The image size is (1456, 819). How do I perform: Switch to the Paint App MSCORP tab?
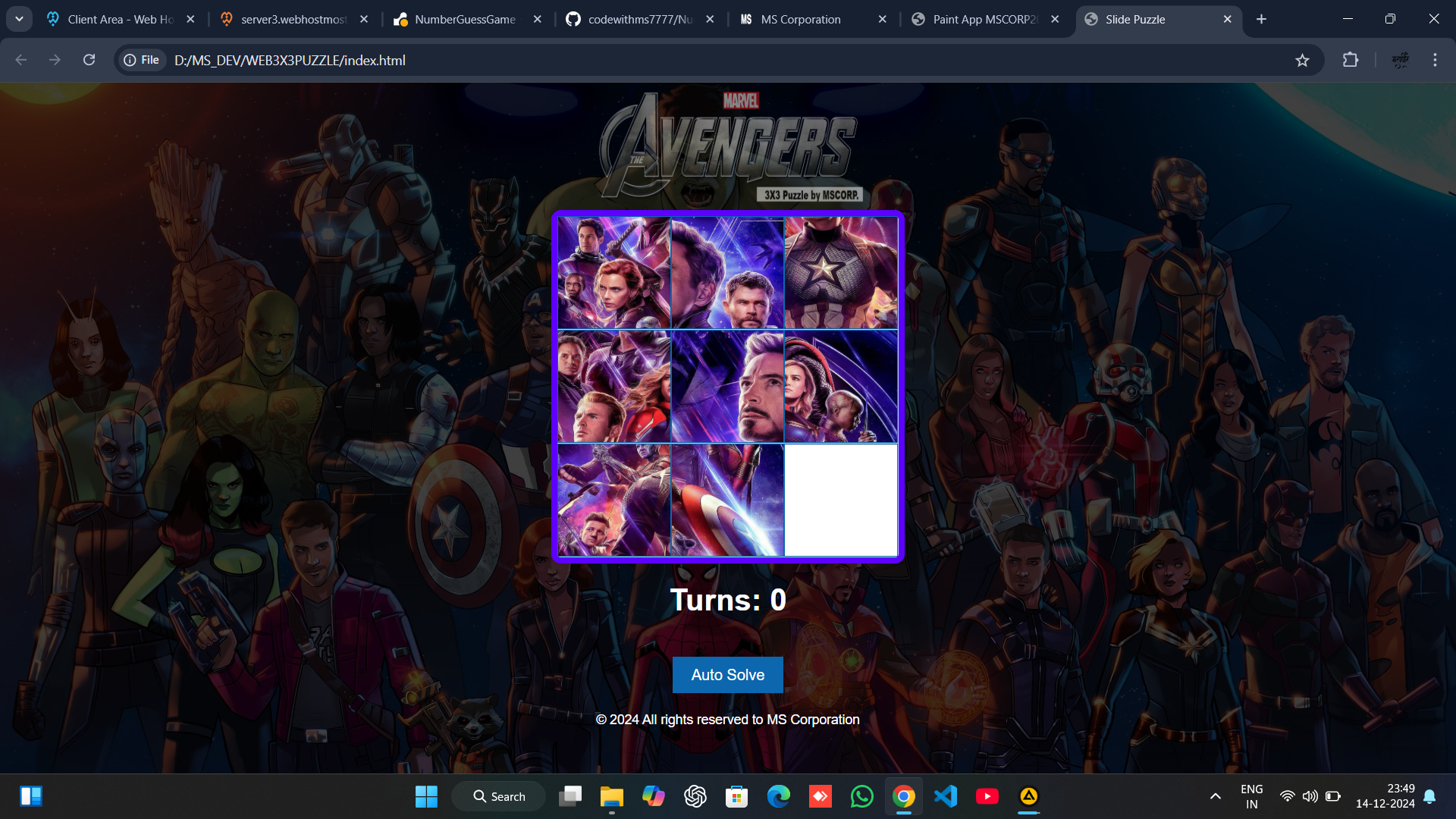point(984,19)
